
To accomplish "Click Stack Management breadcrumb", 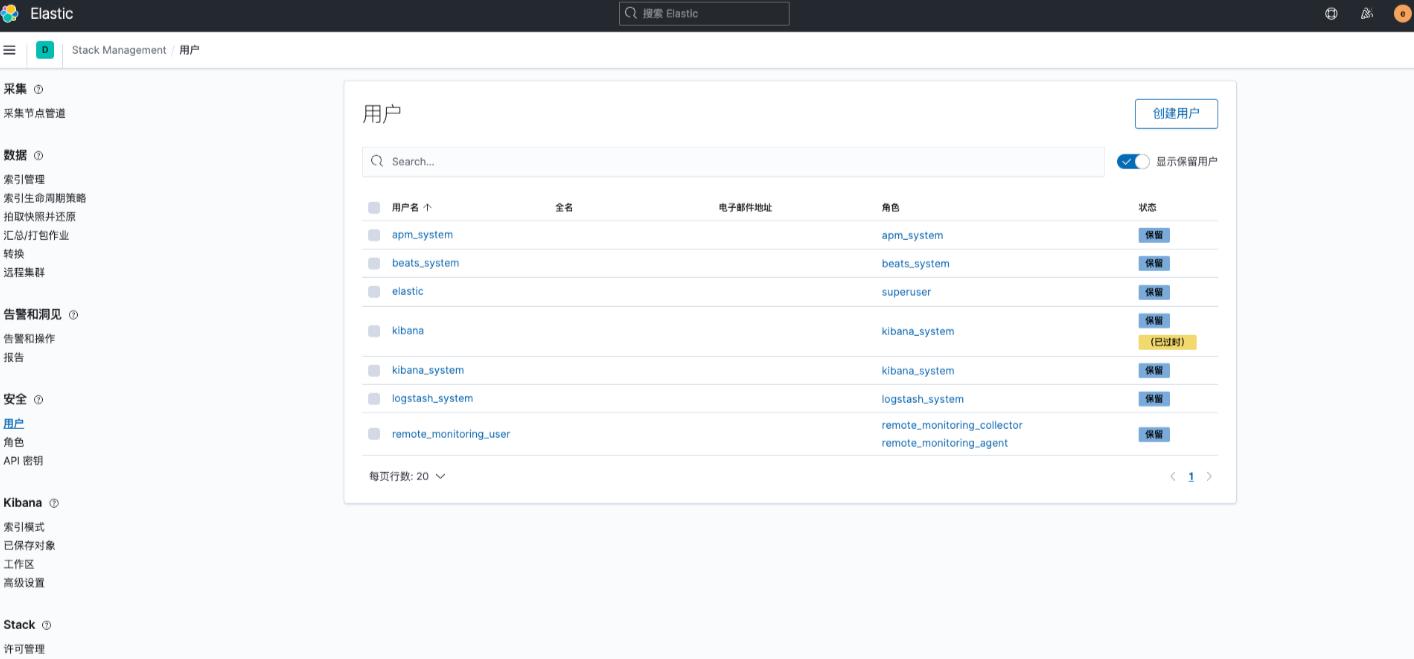I will (x=119, y=50).
